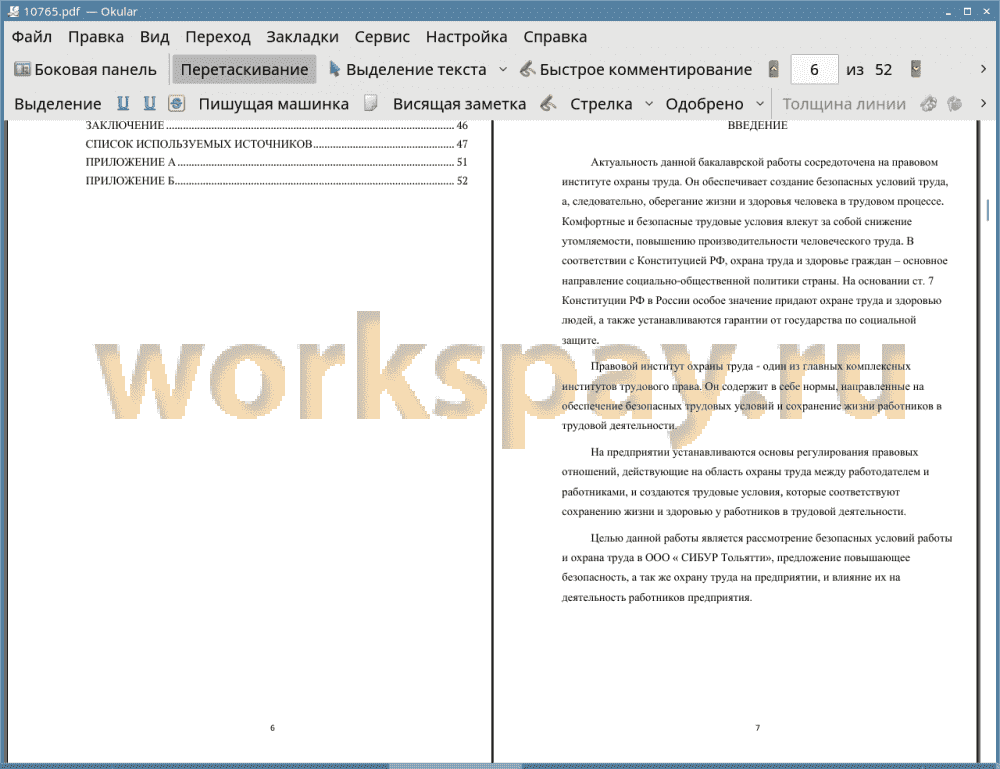1000x769 pixels.
Task: Toggle the Боковая панель sidebar
Action: click(85, 70)
